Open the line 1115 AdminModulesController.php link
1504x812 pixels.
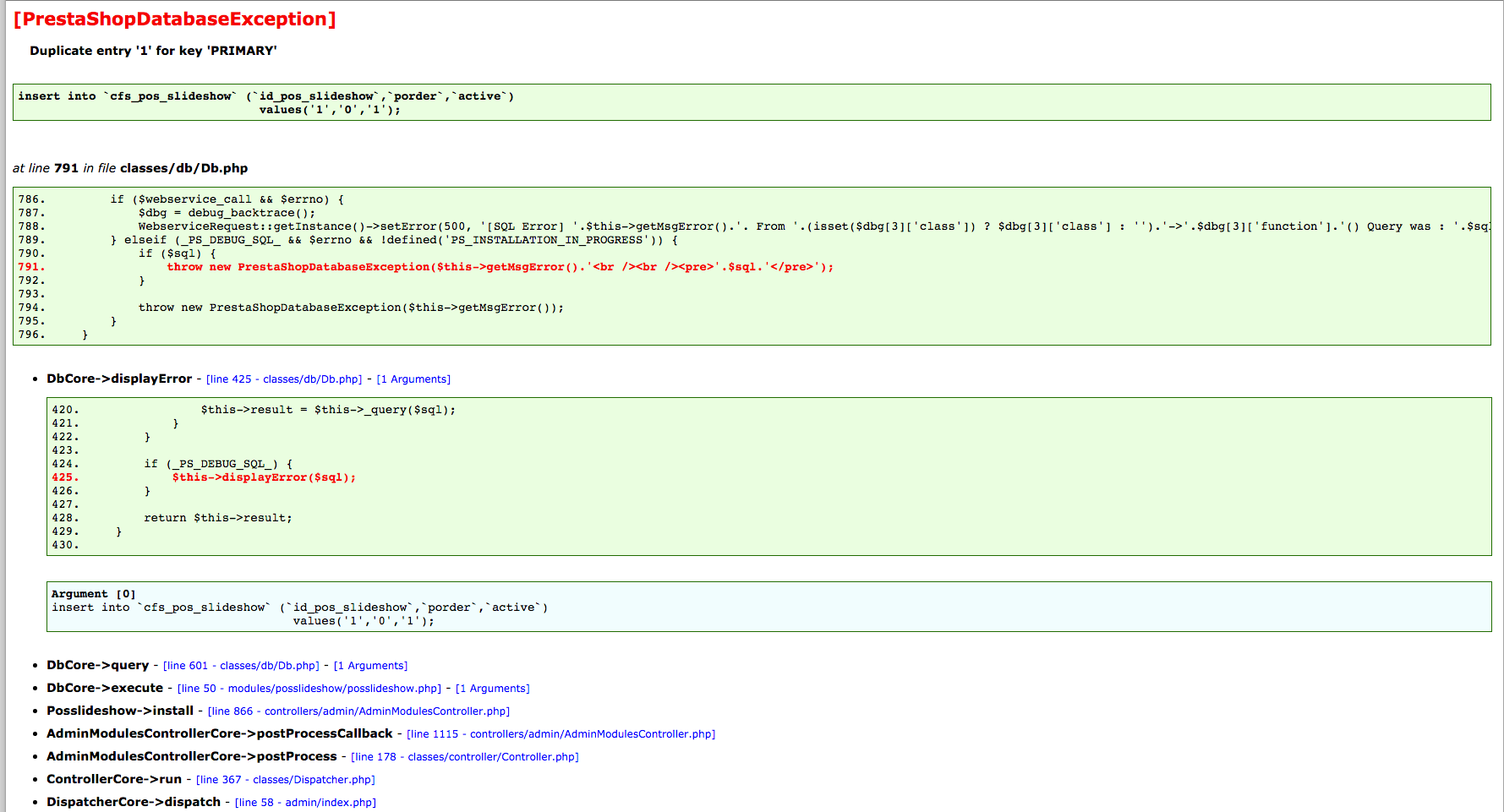[561, 734]
